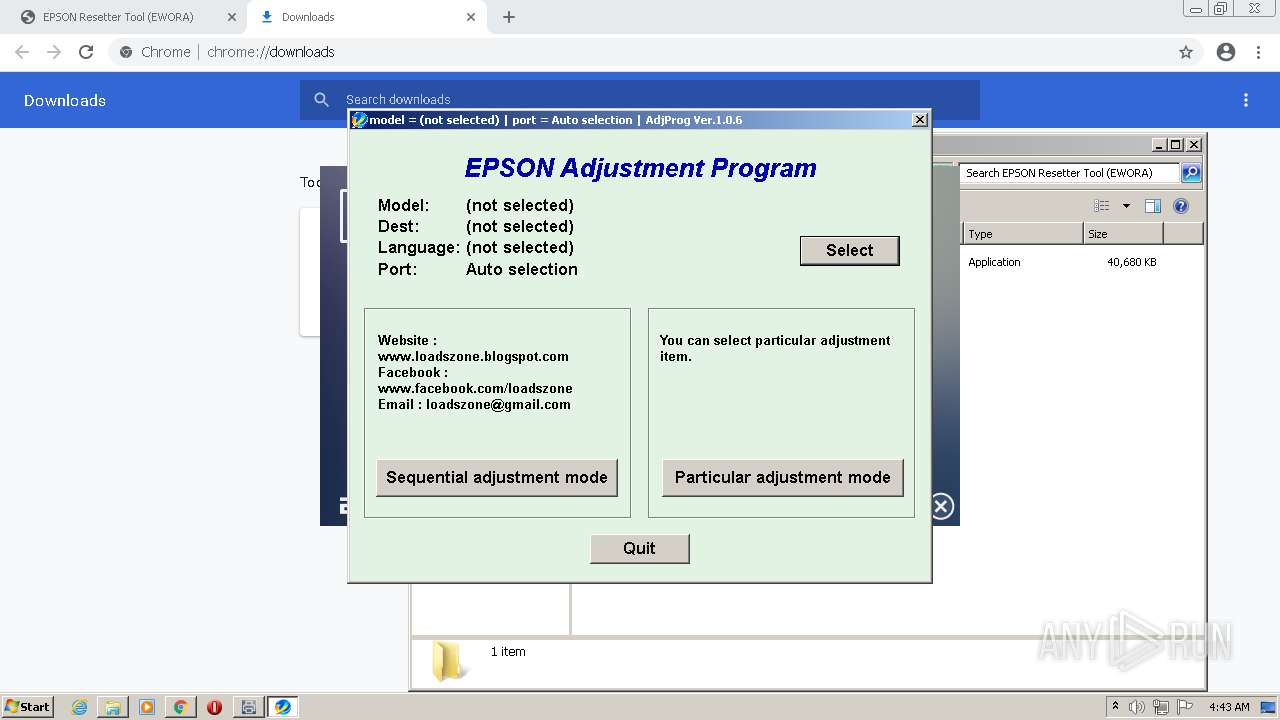This screenshot has width=1280, height=720.
Task: Click the 'Port:' Auto selection text
Action: pyautogui.click(x=521, y=269)
